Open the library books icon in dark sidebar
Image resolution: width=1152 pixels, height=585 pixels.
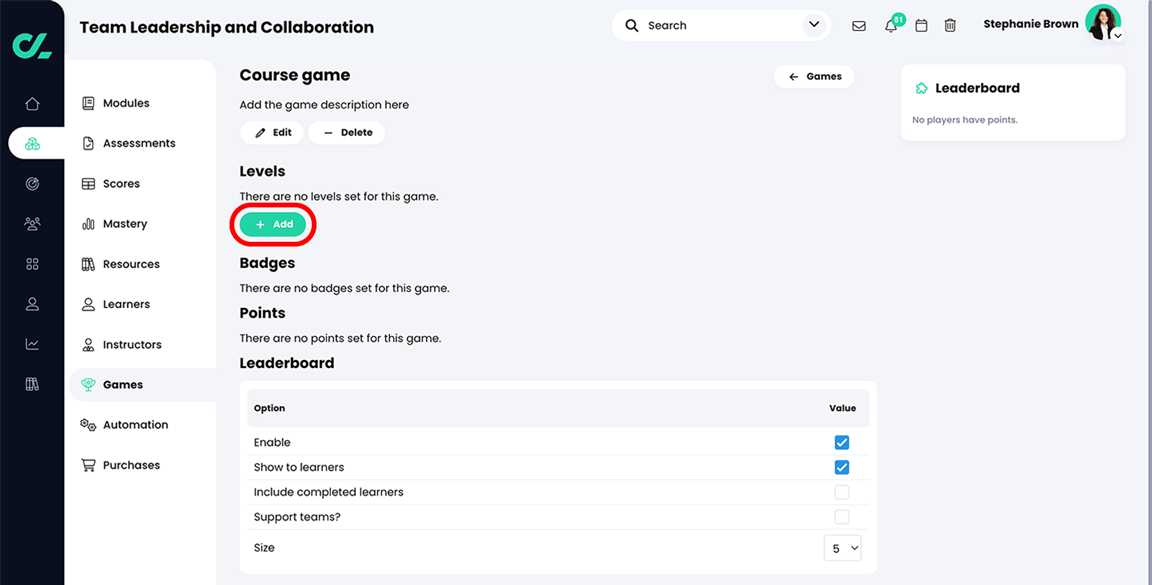(32, 384)
